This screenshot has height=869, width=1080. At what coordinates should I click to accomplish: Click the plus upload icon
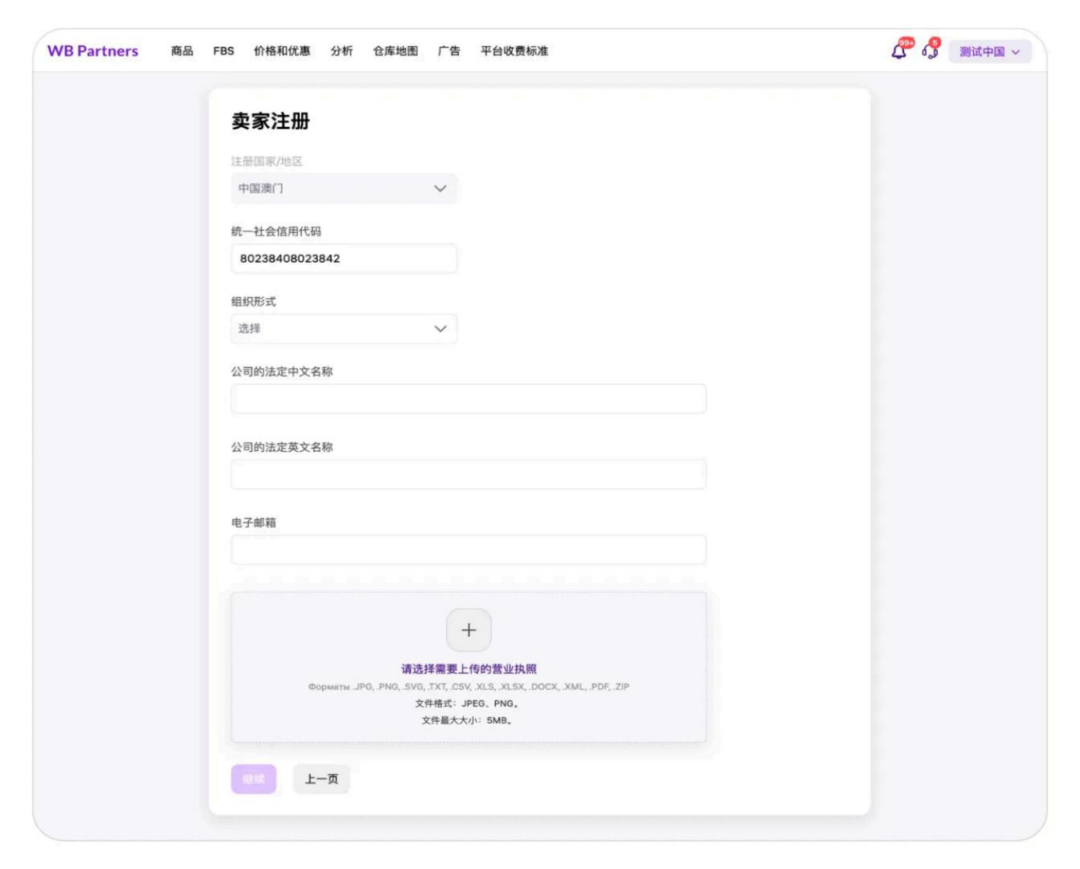(468, 629)
